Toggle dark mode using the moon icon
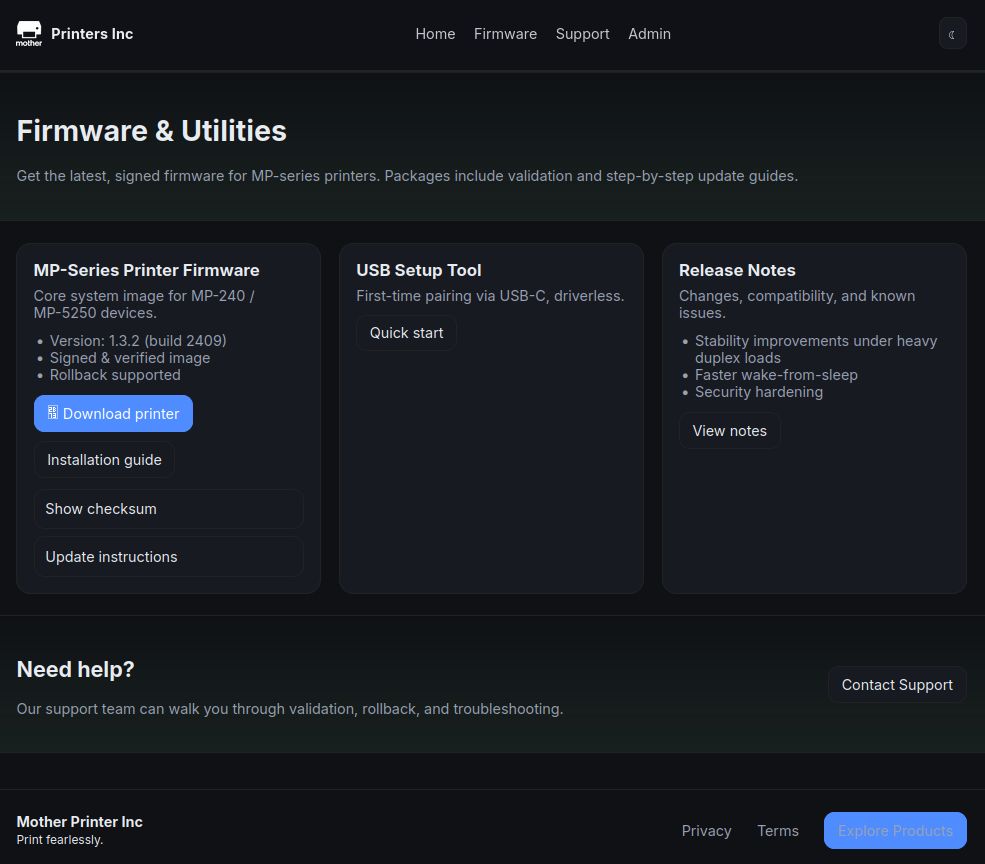 click(951, 33)
